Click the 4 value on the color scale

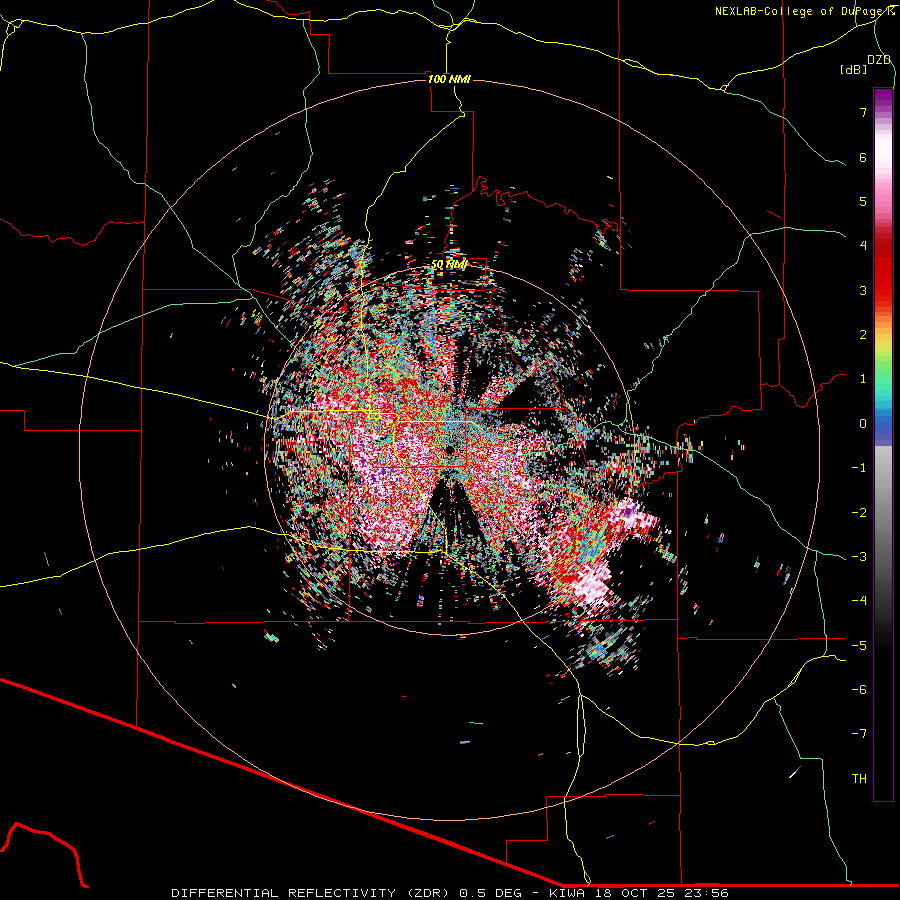coord(863,246)
